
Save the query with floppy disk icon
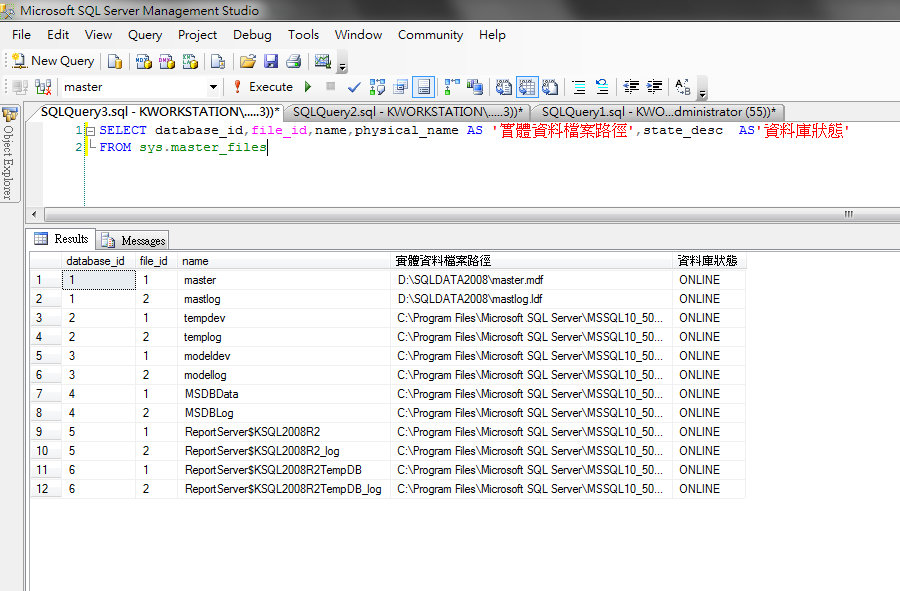point(271,61)
